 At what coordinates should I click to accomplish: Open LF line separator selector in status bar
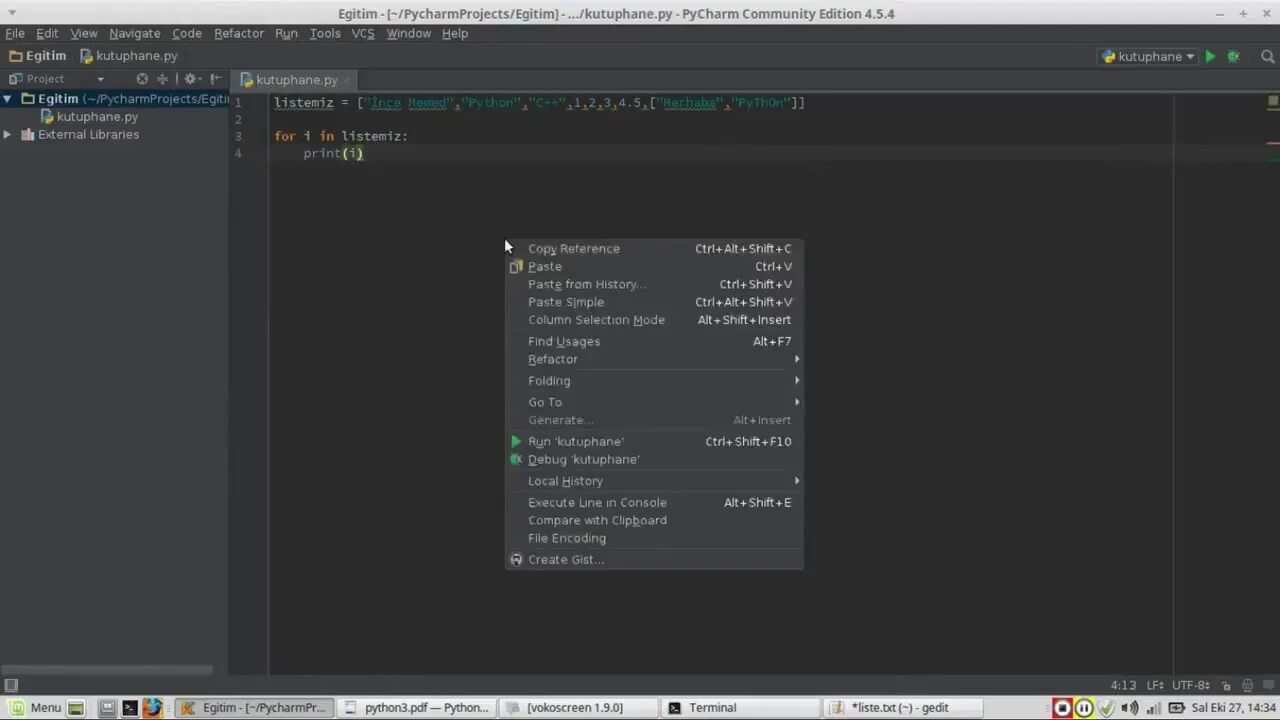[x=1157, y=685]
